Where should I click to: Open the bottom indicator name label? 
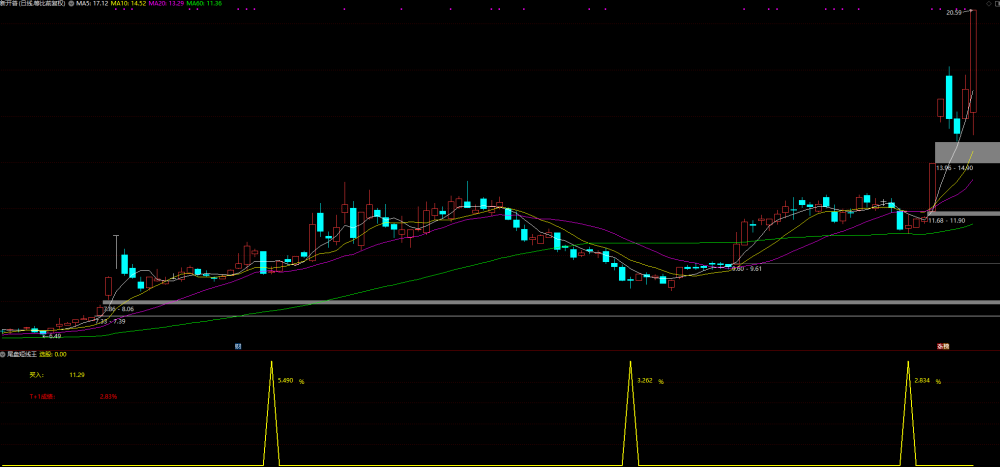[x=22, y=353]
